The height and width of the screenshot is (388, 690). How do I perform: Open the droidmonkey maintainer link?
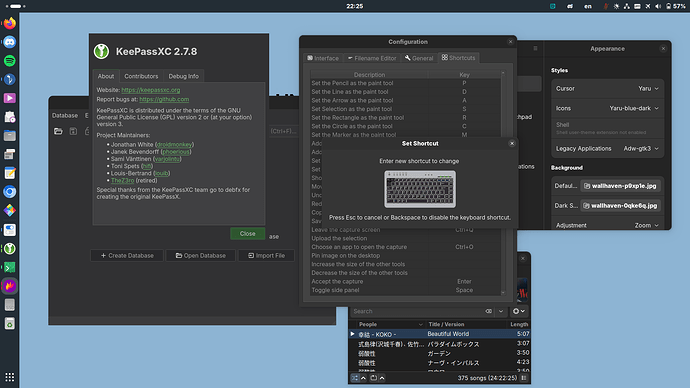coord(174,144)
